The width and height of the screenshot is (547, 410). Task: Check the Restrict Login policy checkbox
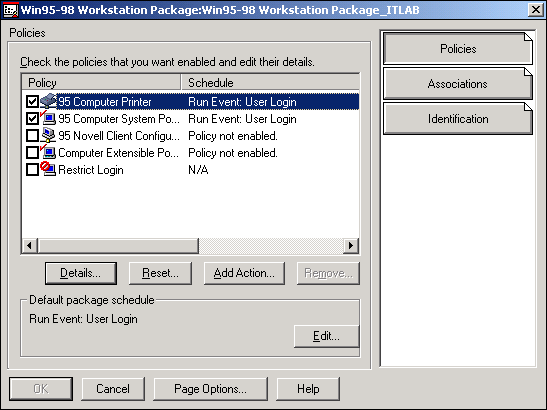click(32, 170)
